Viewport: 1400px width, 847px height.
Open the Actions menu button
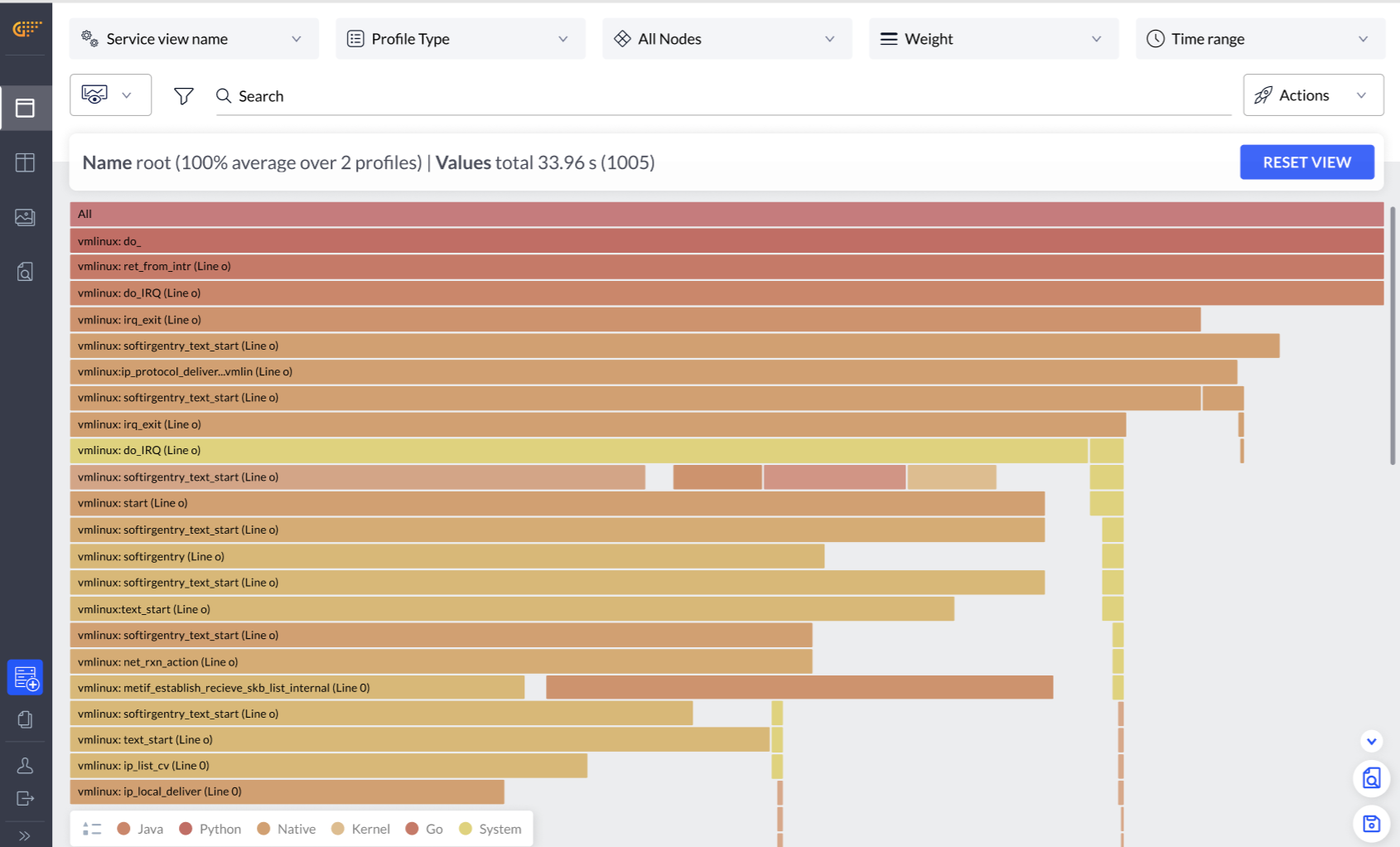[1312, 94]
